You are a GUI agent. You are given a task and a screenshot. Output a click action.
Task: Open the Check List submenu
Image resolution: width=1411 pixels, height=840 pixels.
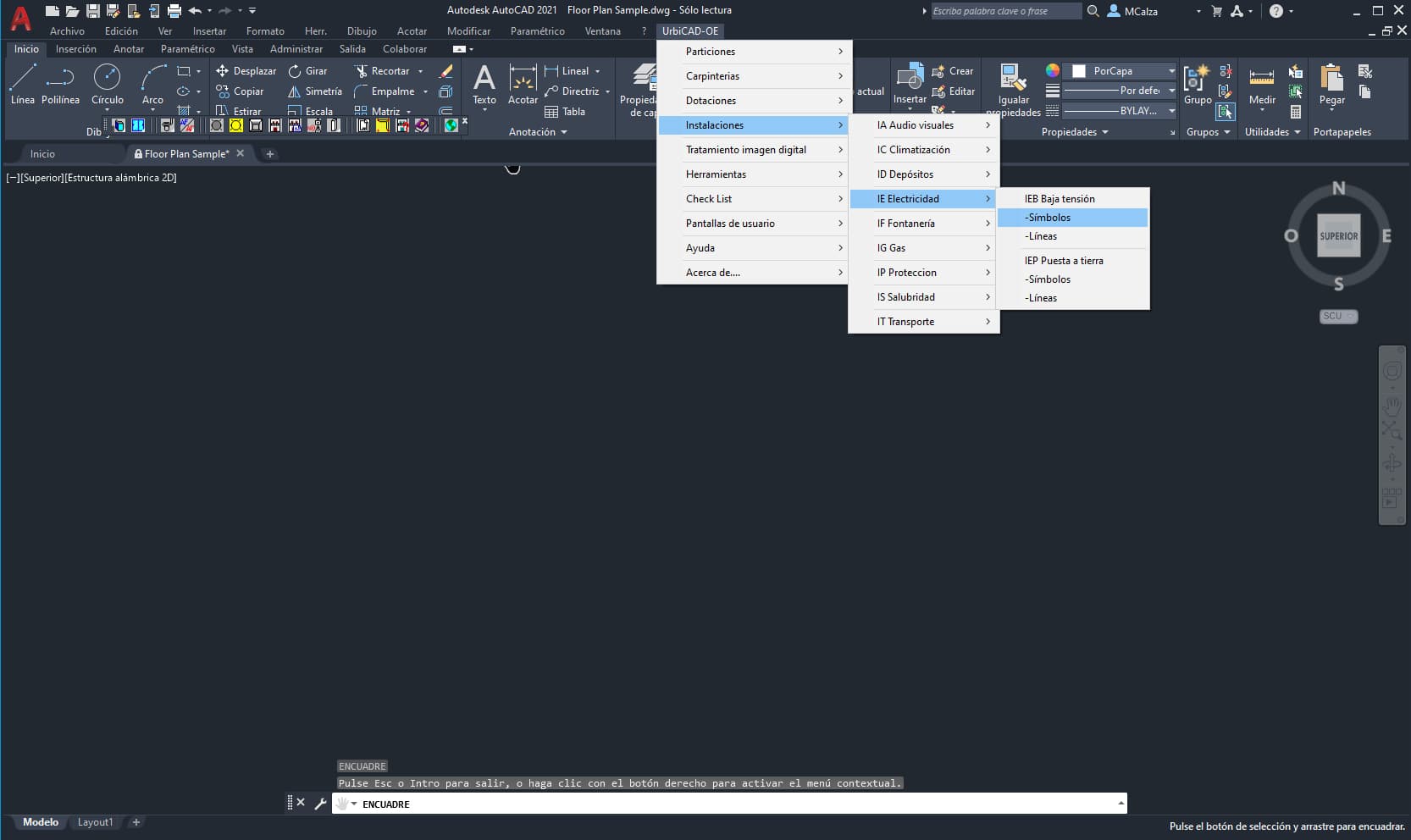coord(754,199)
